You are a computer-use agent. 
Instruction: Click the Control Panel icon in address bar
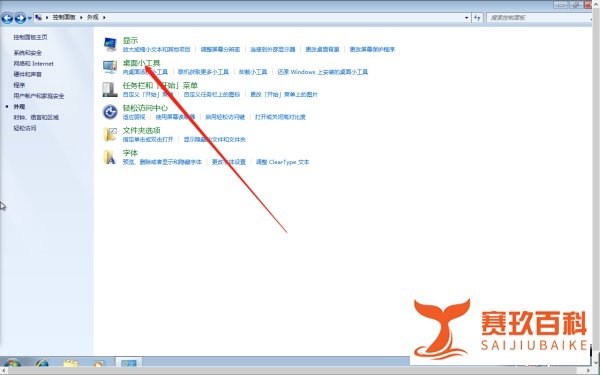click(38, 17)
